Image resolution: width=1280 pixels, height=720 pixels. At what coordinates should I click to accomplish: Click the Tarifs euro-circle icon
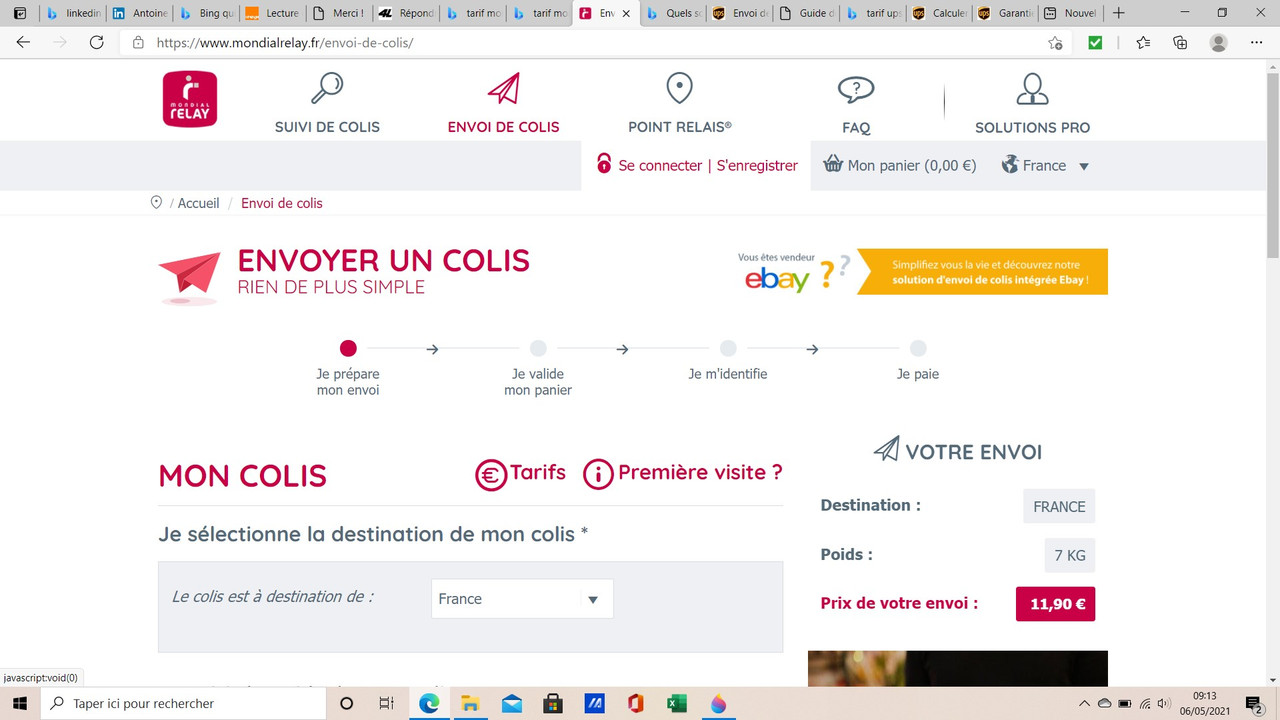pyautogui.click(x=491, y=474)
